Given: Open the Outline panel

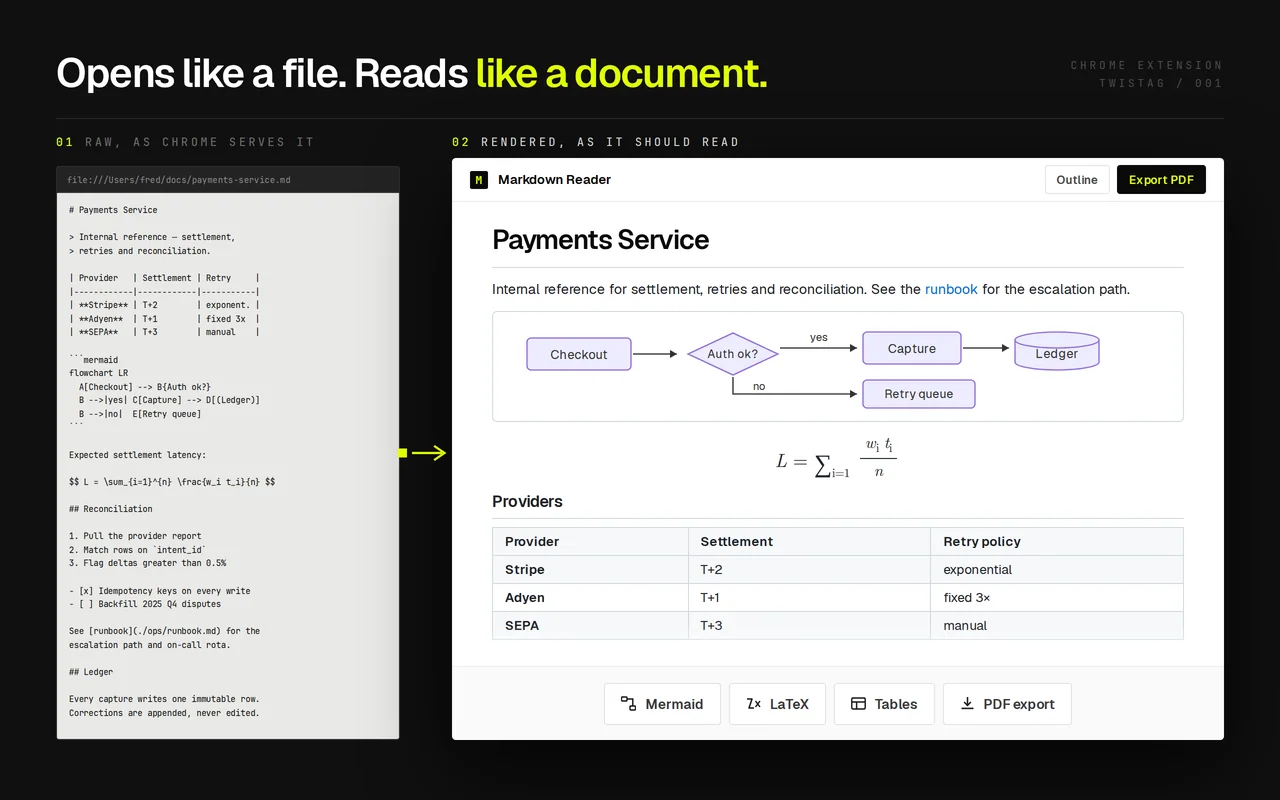Looking at the screenshot, I should 1077,180.
